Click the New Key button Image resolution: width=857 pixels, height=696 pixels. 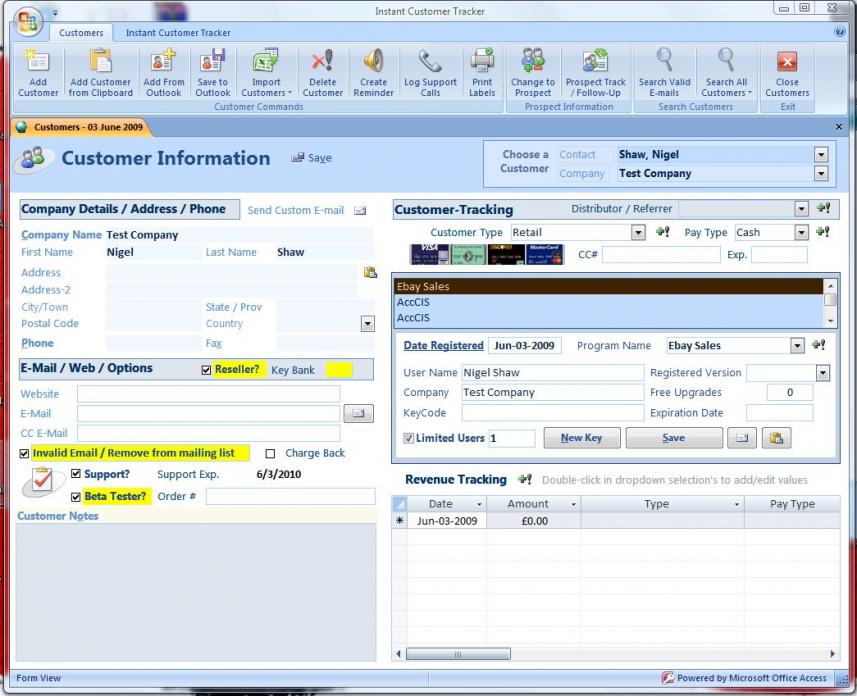pyautogui.click(x=582, y=438)
